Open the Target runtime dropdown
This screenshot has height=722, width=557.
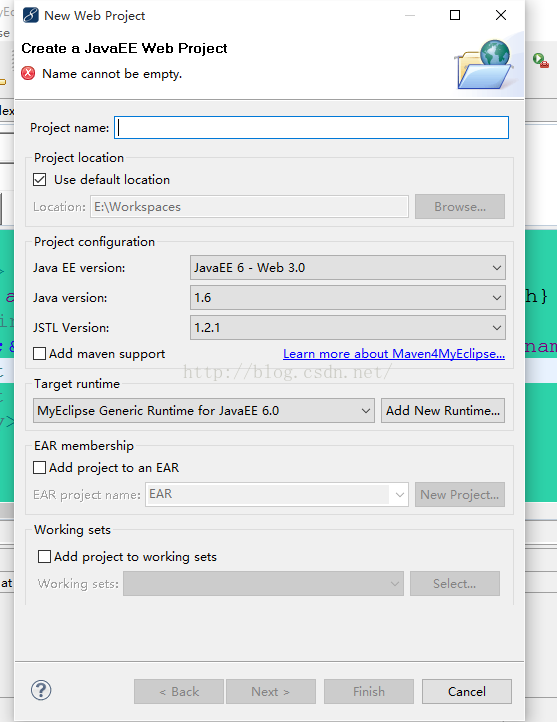tap(204, 410)
